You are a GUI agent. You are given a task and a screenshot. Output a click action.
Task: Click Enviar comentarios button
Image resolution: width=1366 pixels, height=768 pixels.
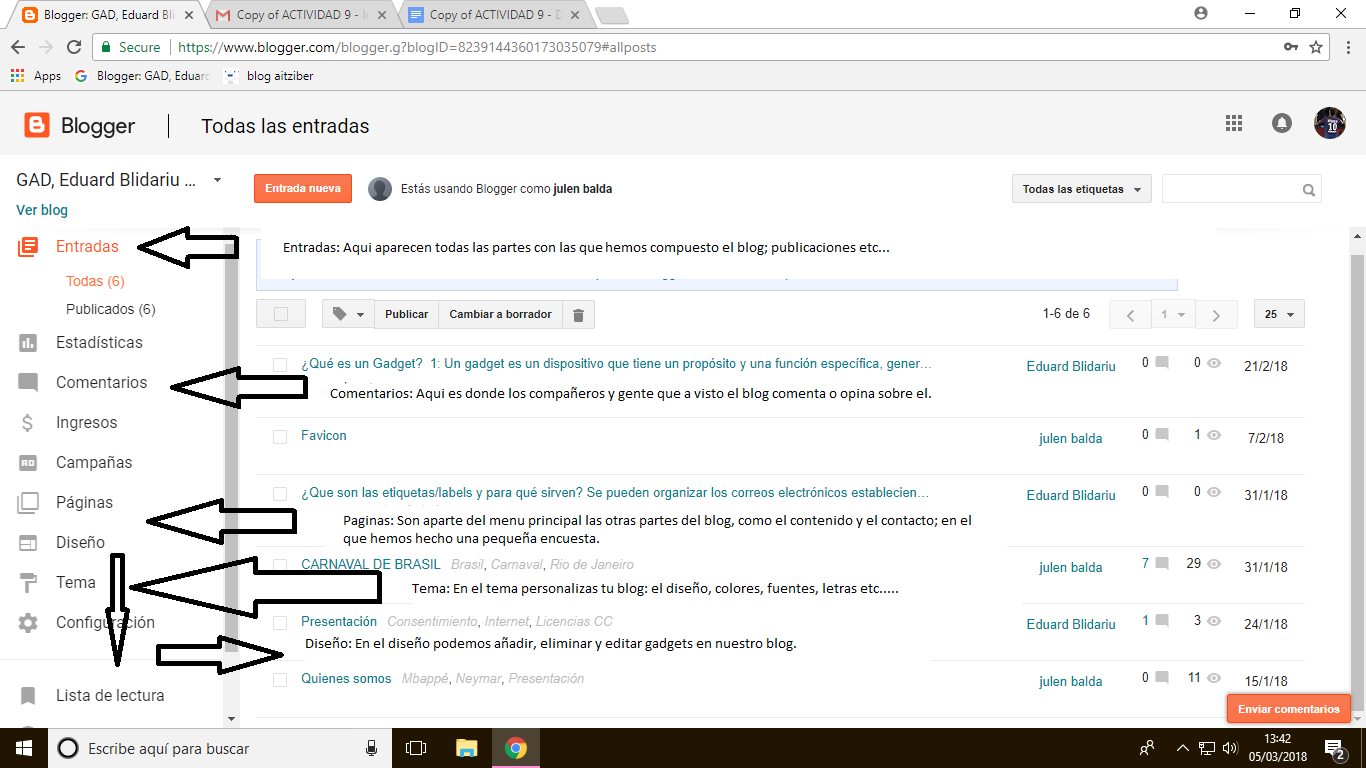coord(1289,709)
